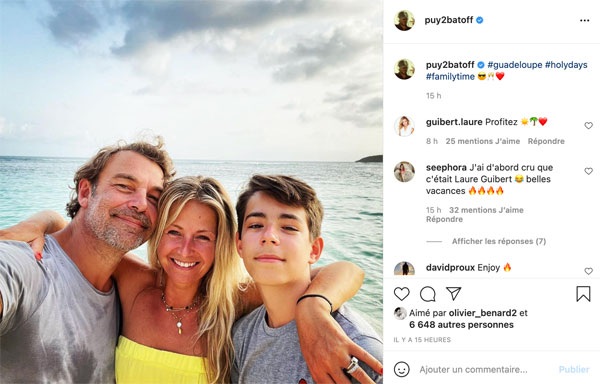Like davidproux's Enjoy comment
The height and width of the screenshot is (384, 600).
pos(588,271)
